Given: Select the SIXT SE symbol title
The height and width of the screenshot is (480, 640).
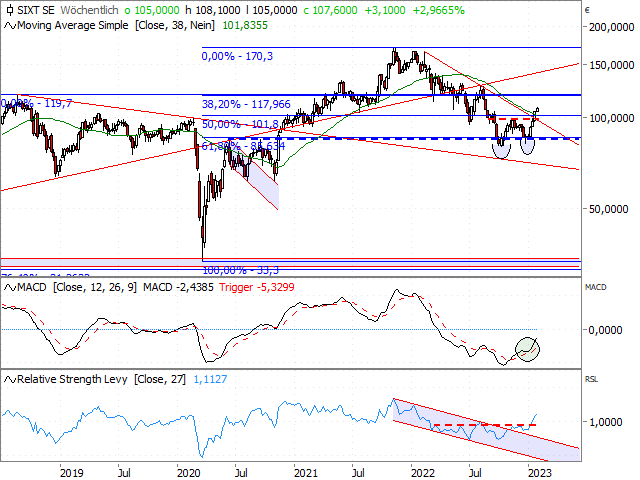Looking at the screenshot, I should click(36, 10).
